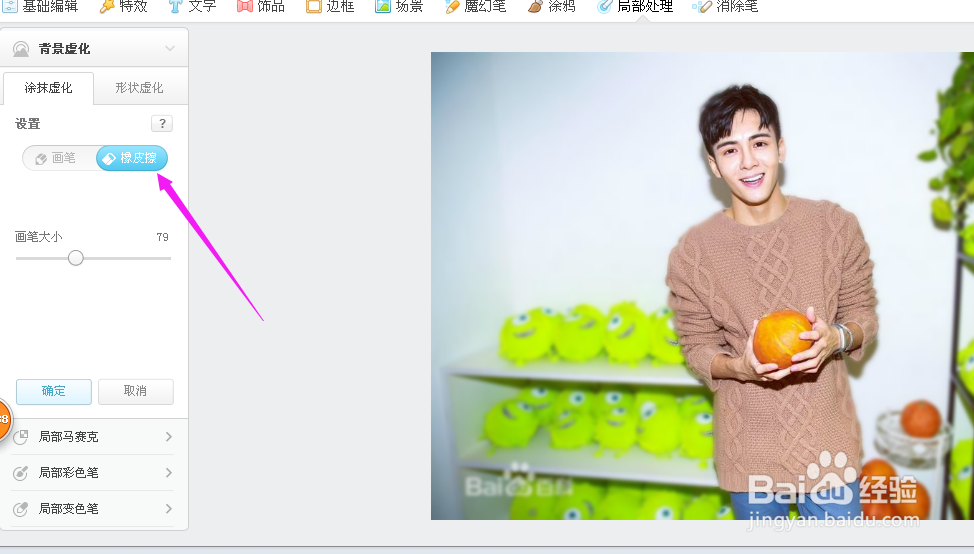The width and height of the screenshot is (974, 554).
Task: Click the 确定 confirm button
Action: point(54,391)
